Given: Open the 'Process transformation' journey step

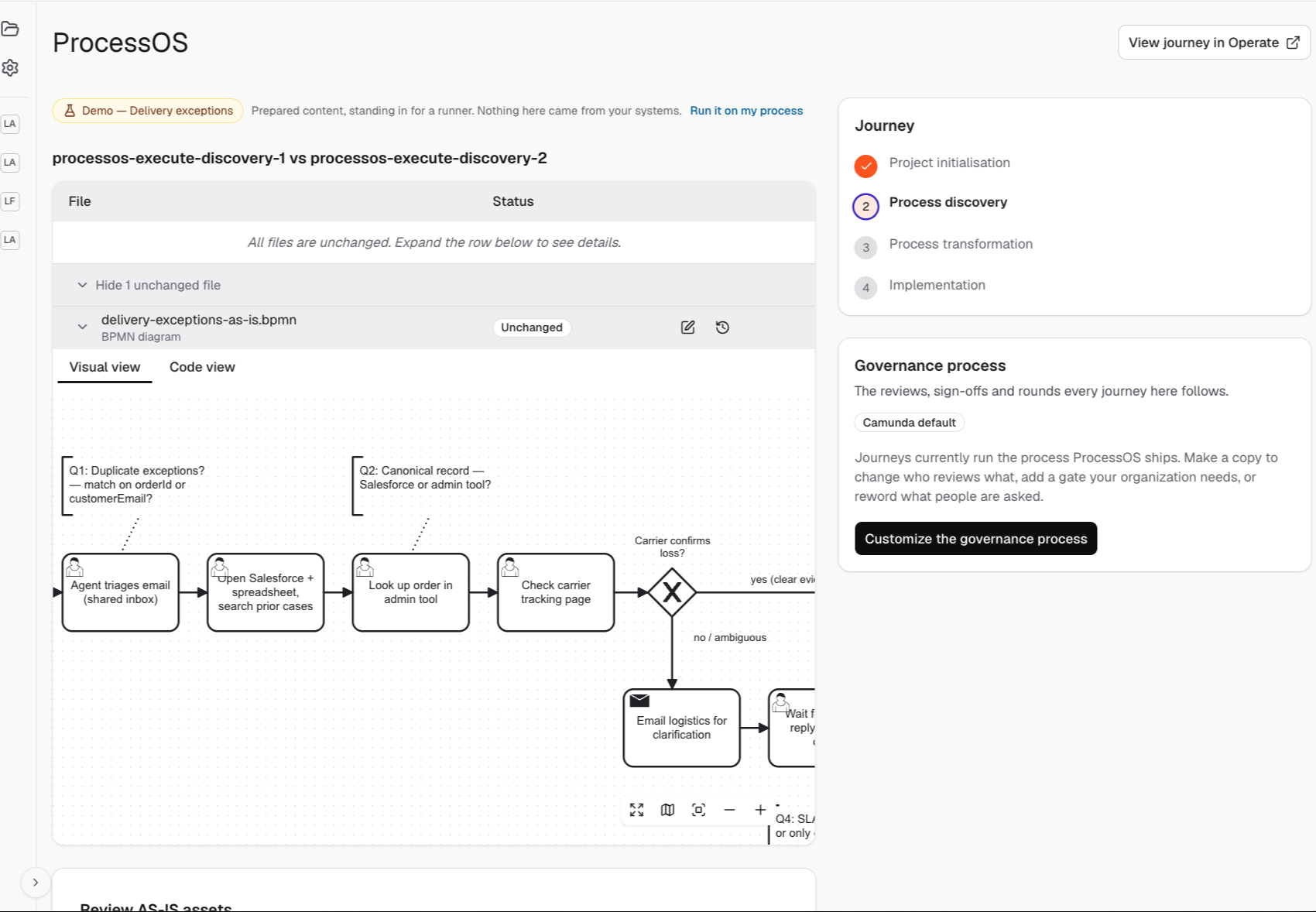Looking at the screenshot, I should (x=961, y=244).
